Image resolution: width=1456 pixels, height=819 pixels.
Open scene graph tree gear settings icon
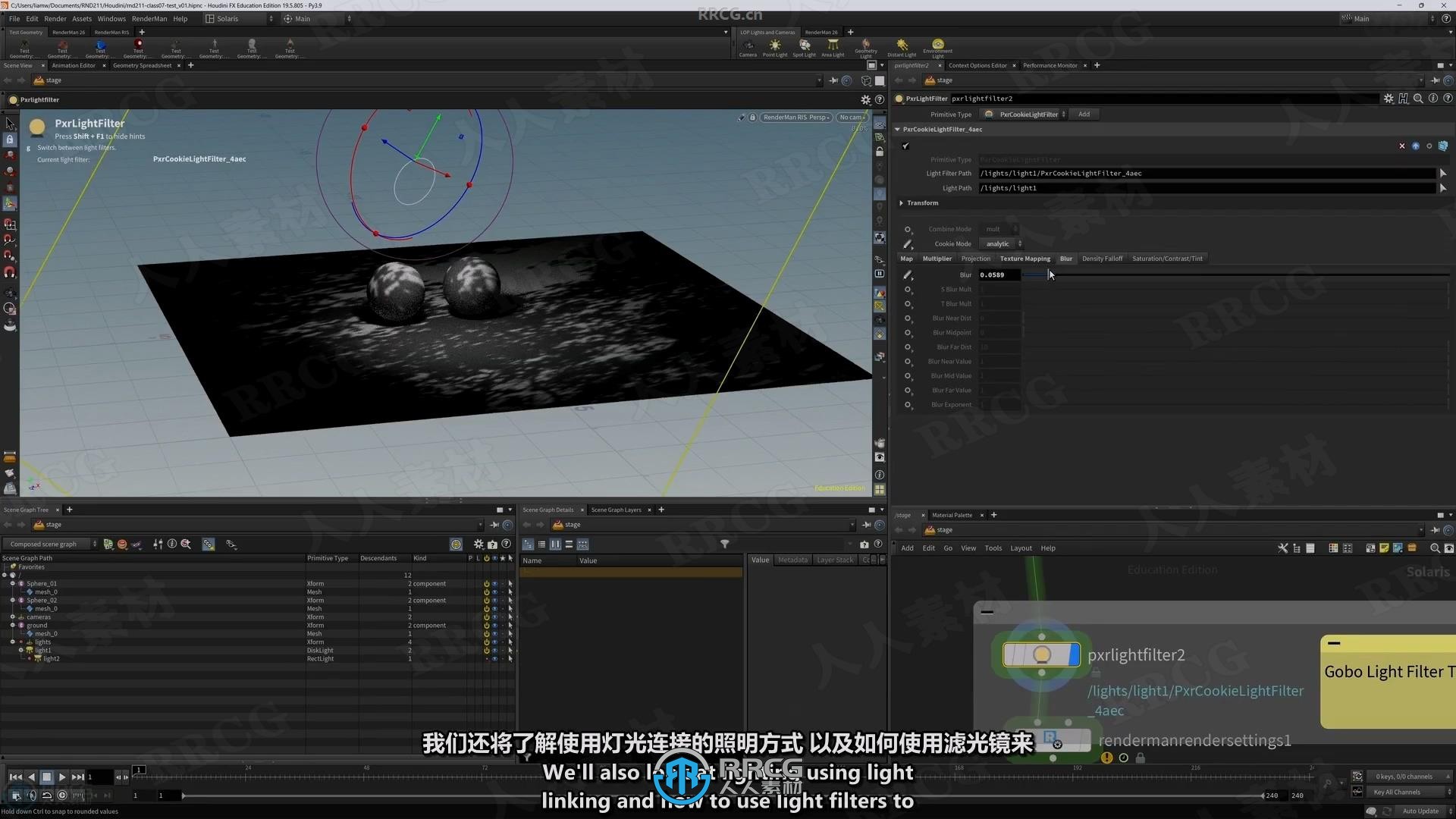pos(479,544)
